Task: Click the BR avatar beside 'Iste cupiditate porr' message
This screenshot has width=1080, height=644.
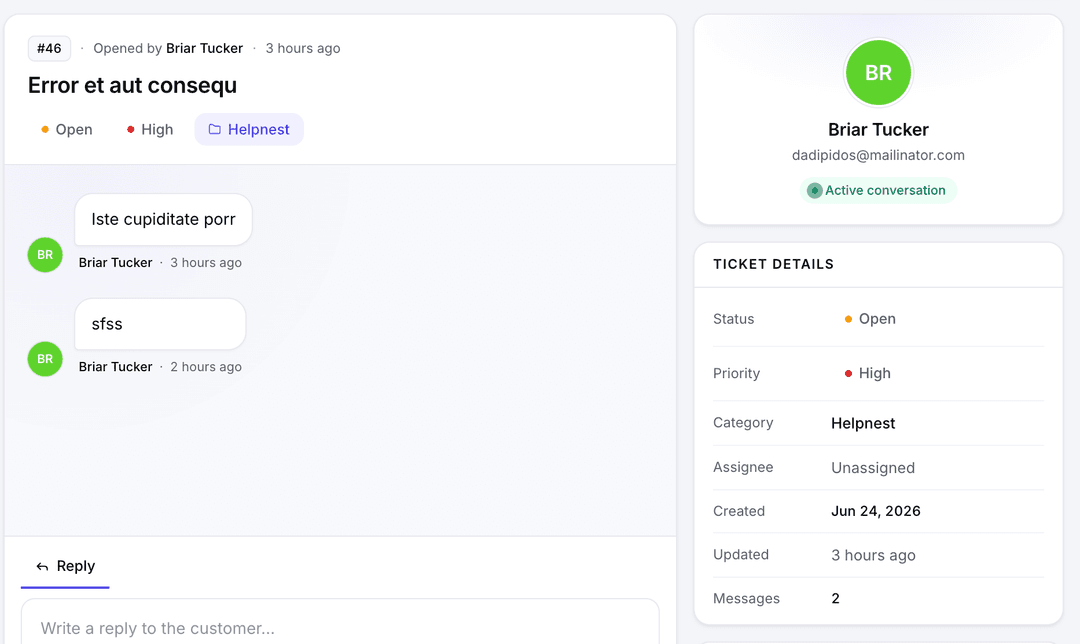Action: 45,255
